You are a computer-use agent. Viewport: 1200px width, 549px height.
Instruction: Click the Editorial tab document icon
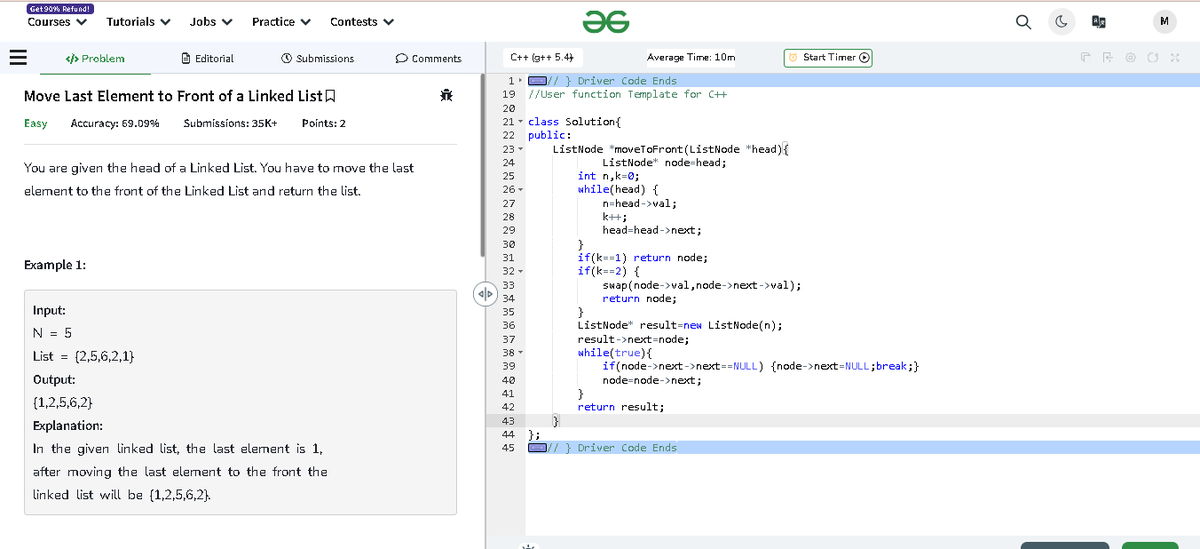[186, 58]
